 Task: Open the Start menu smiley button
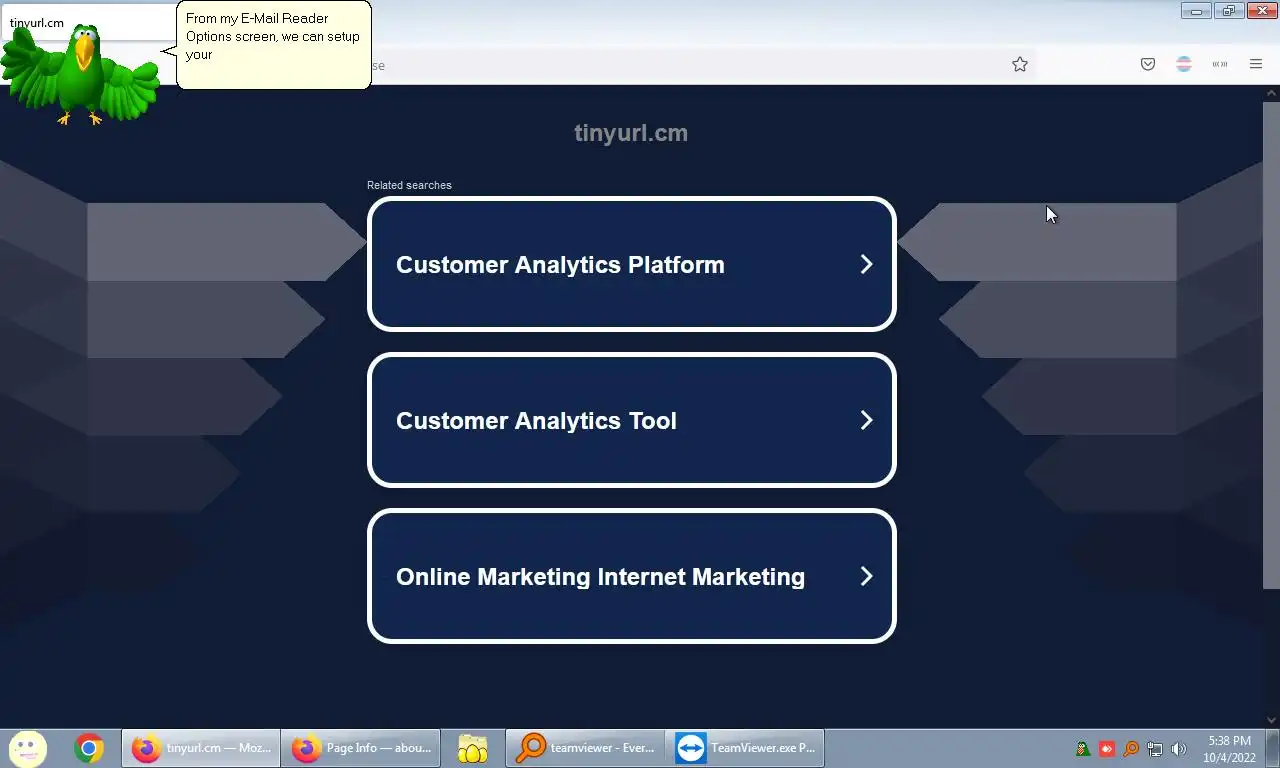[x=27, y=748]
